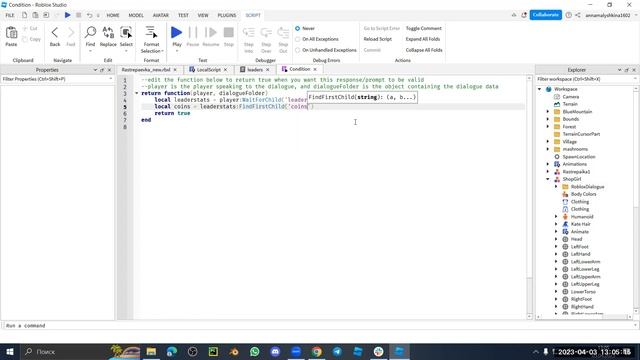Select the Humanoid item under ShopGirl

coord(582,217)
